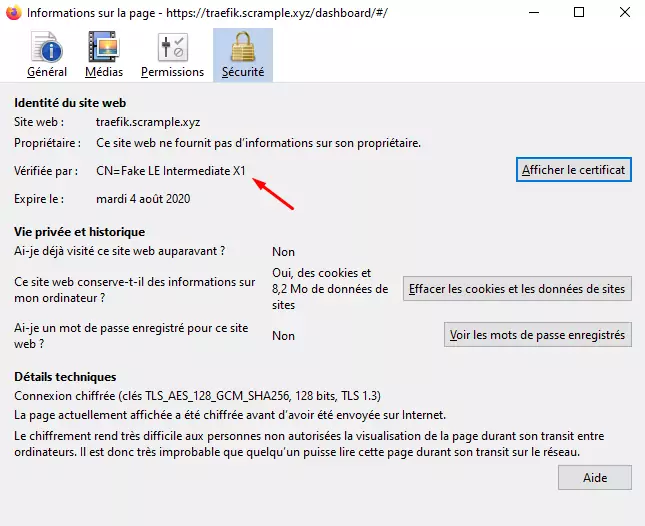Switch to the Médias tab
The width and height of the screenshot is (645, 526).
click(x=104, y=55)
